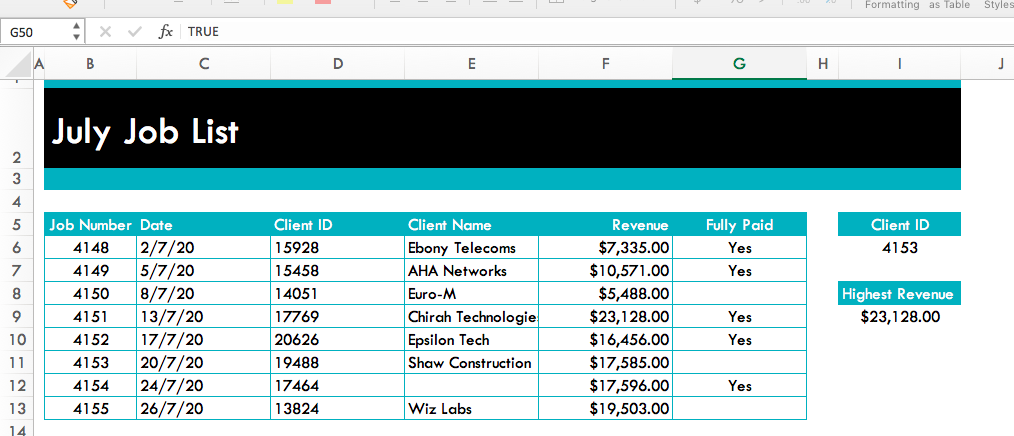The height and width of the screenshot is (436, 1014).
Task: Click the Client ID header in column D
Action: click(x=338, y=224)
